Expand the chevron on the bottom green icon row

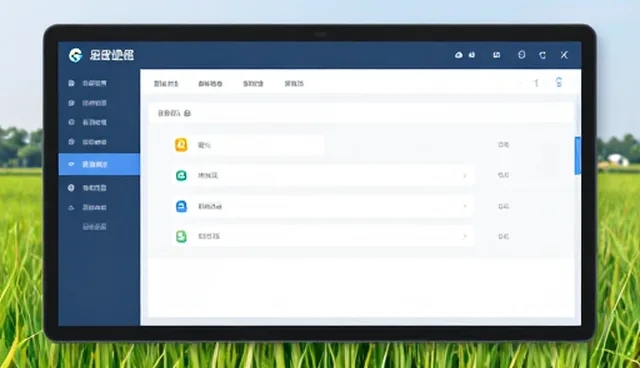pyautogui.click(x=464, y=236)
